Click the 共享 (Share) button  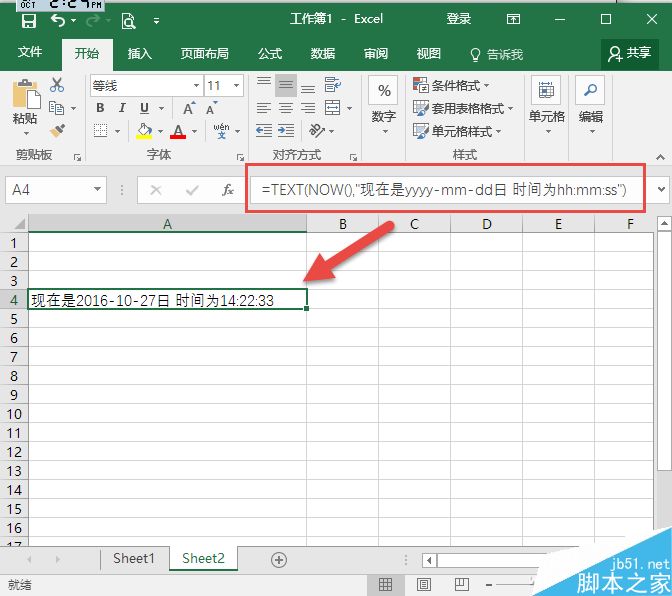(630, 53)
